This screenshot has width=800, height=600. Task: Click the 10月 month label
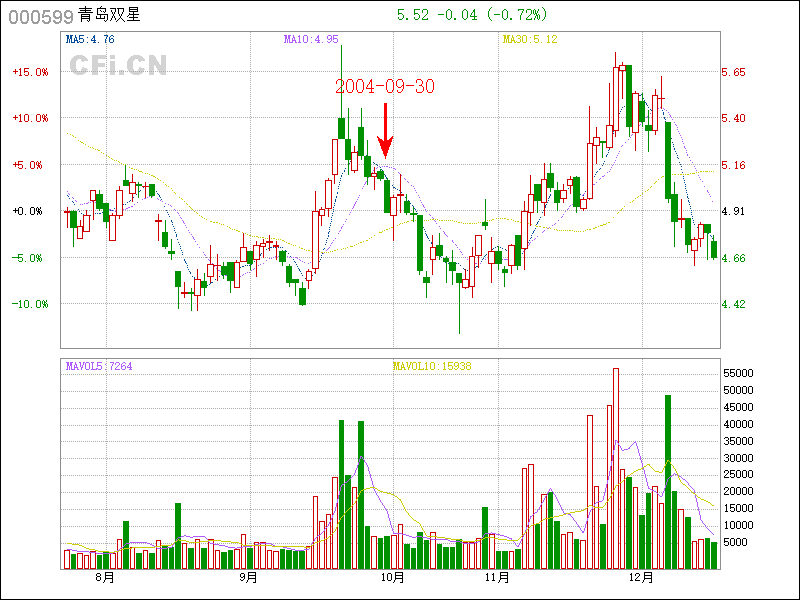pyautogui.click(x=391, y=577)
